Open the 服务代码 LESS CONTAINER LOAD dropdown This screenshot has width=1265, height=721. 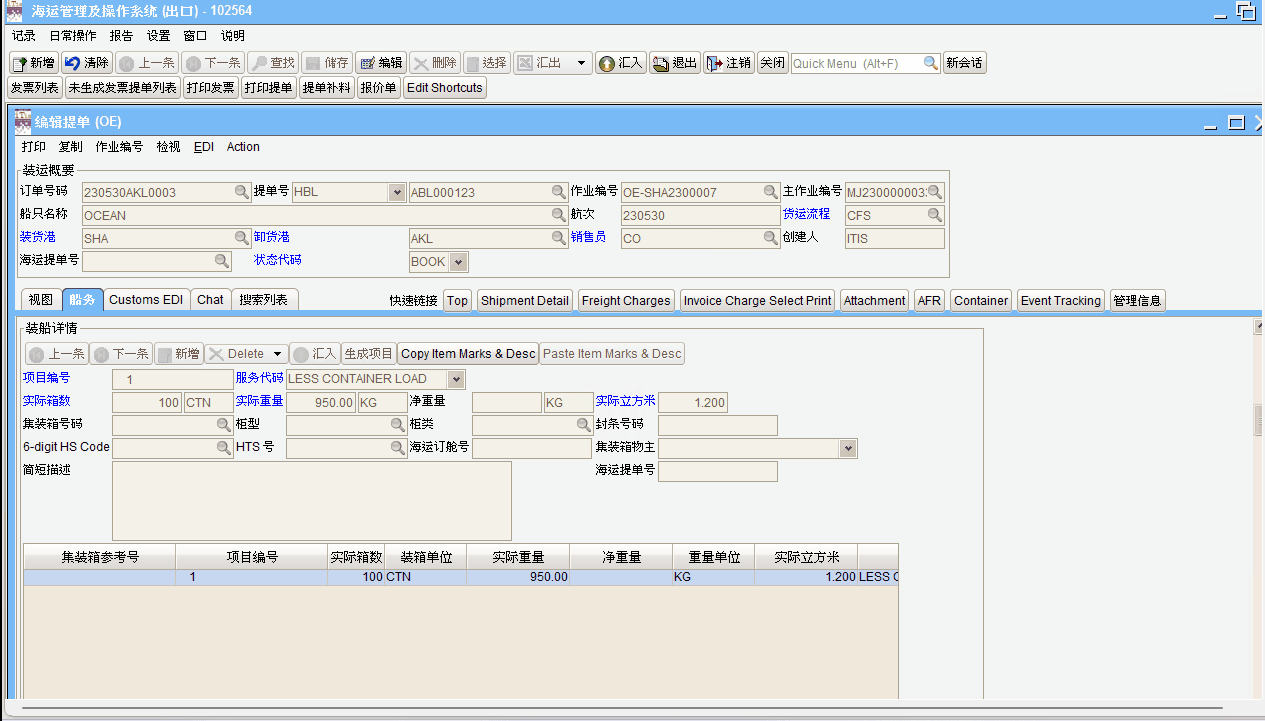456,379
